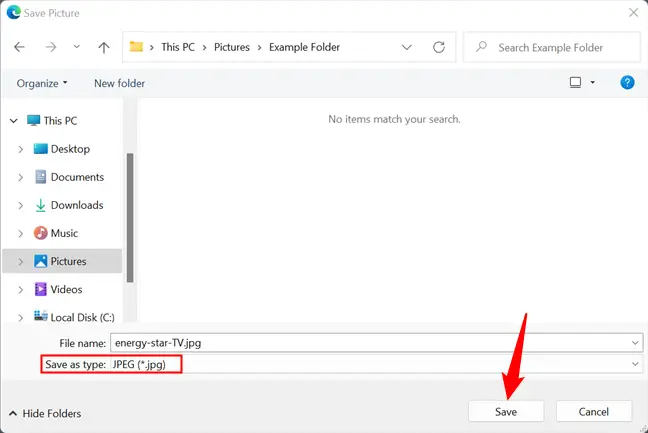Click the navigation pane scrollbar
This screenshot has width=648, height=433.
(130, 218)
